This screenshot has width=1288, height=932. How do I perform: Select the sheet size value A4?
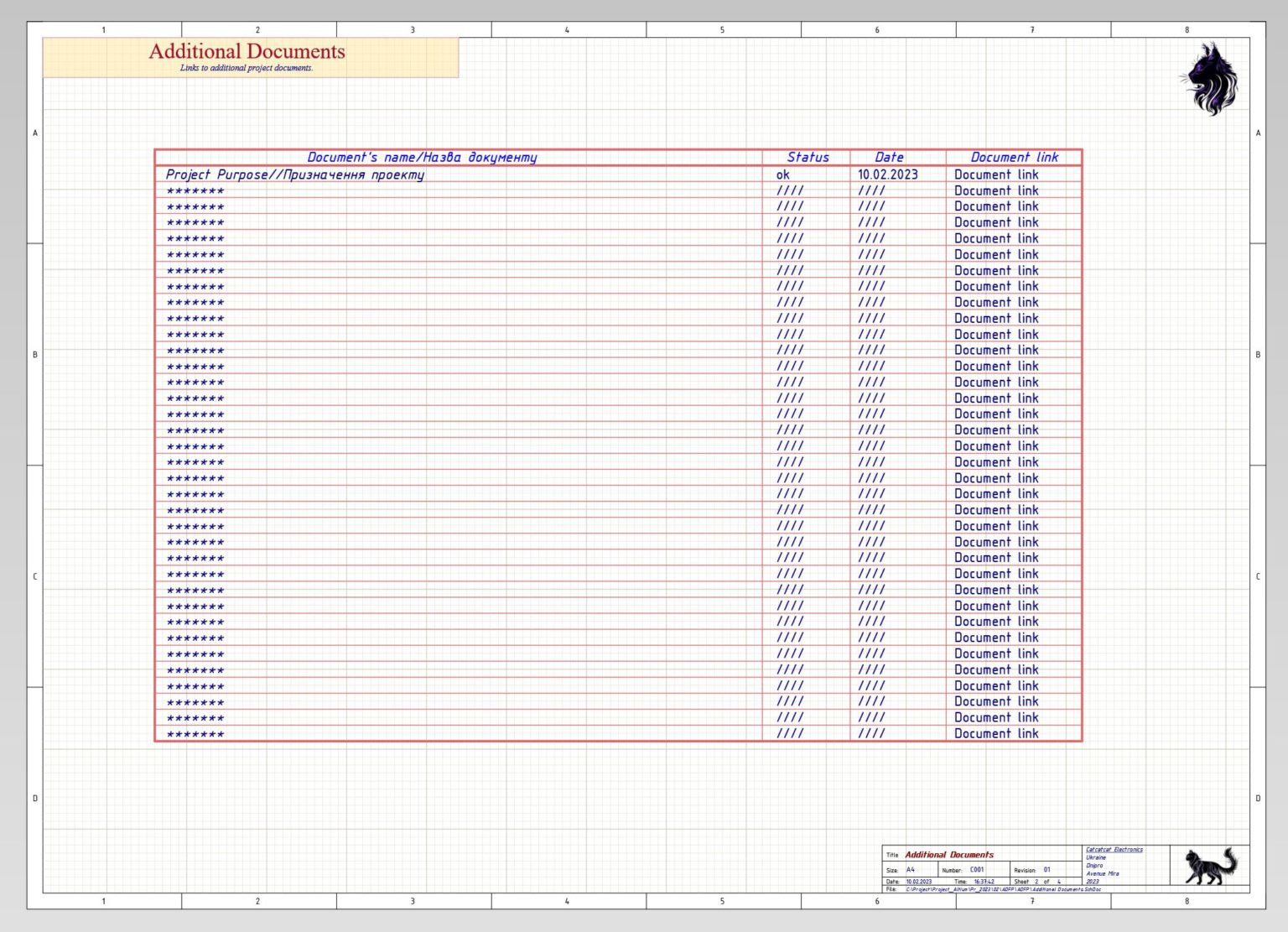(911, 870)
